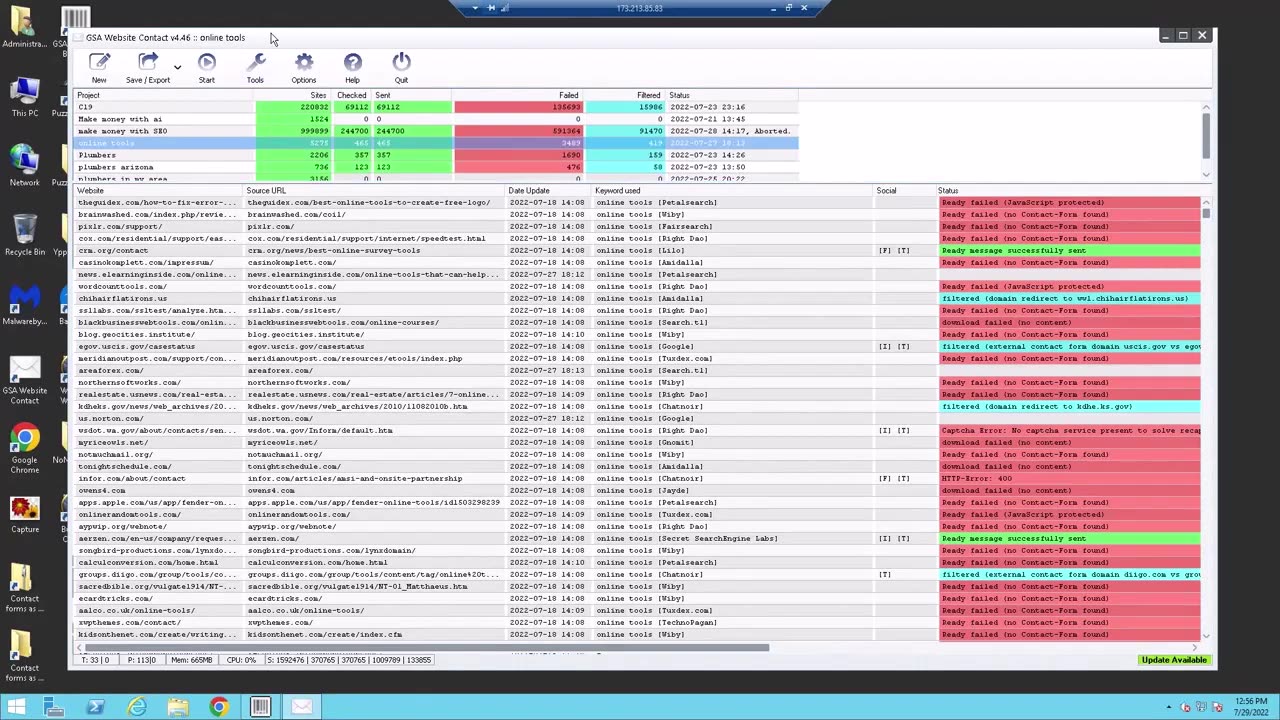Start the project with Start icon
The height and width of the screenshot is (720, 1280).
point(206,68)
